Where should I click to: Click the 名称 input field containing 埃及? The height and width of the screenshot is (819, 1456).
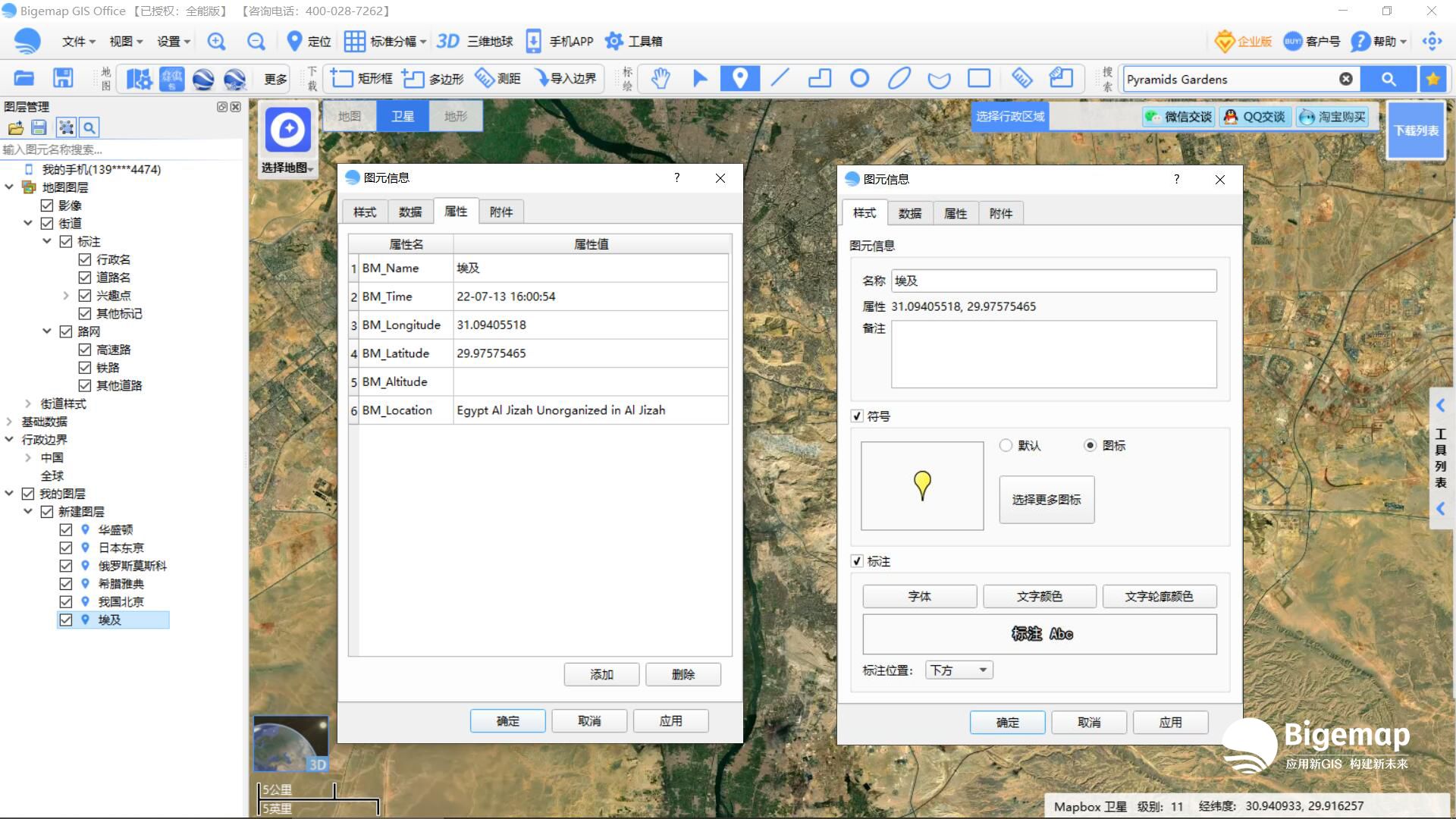[1054, 281]
